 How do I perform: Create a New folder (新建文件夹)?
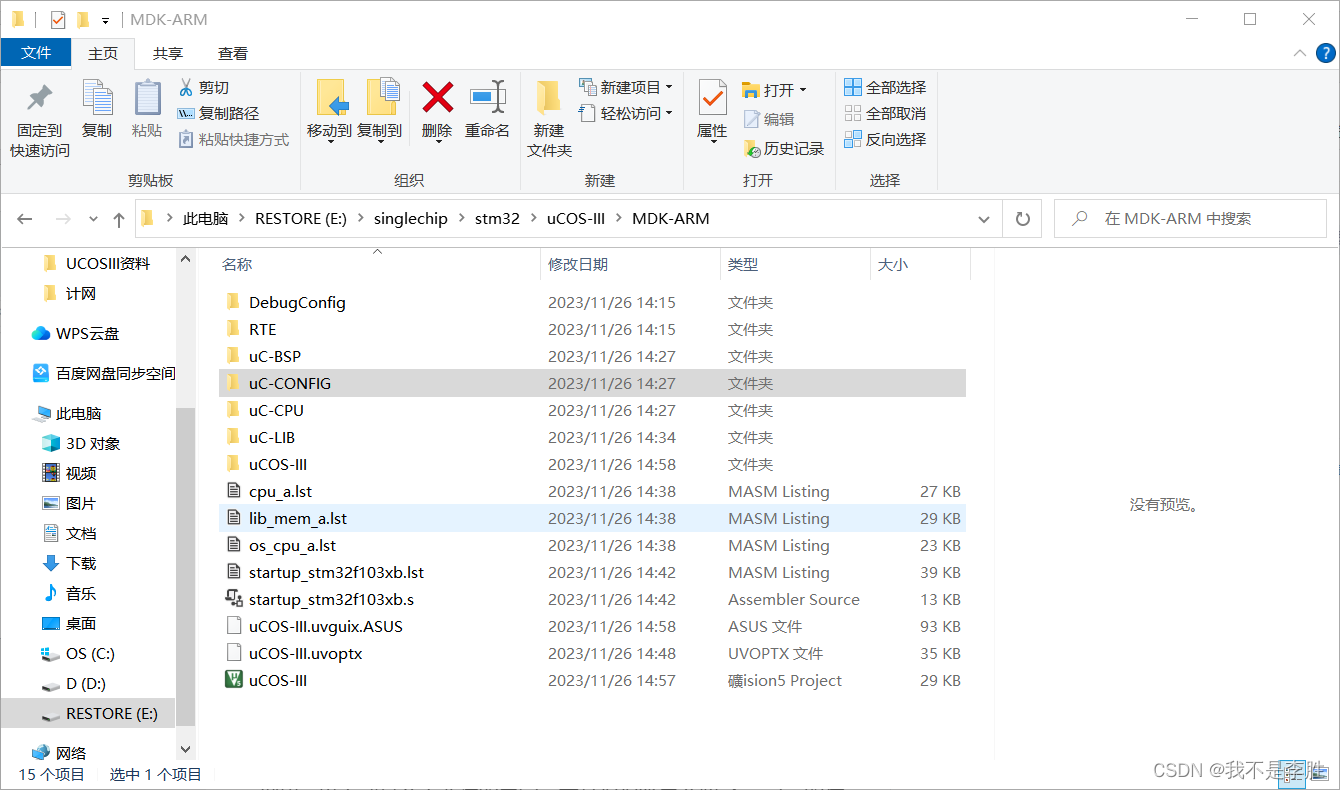549,120
